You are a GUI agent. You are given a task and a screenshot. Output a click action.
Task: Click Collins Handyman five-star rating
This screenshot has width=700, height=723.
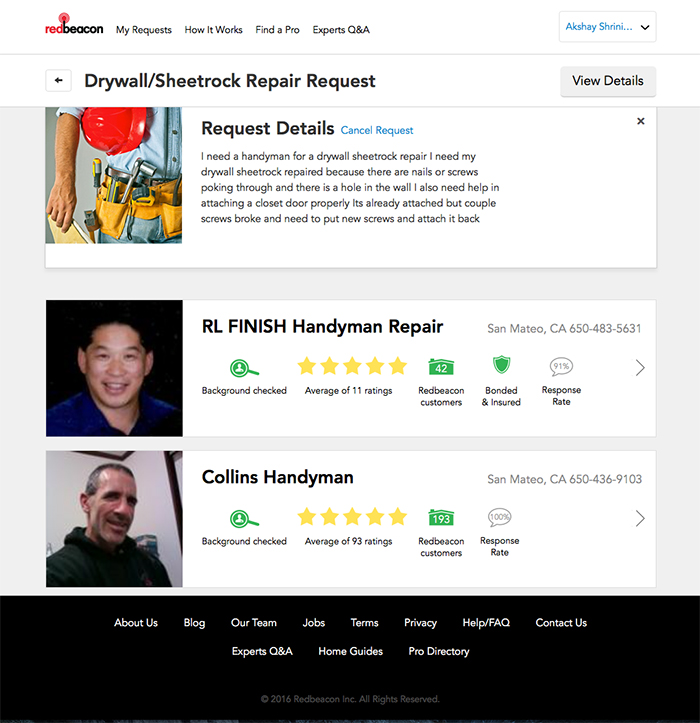[352, 517]
